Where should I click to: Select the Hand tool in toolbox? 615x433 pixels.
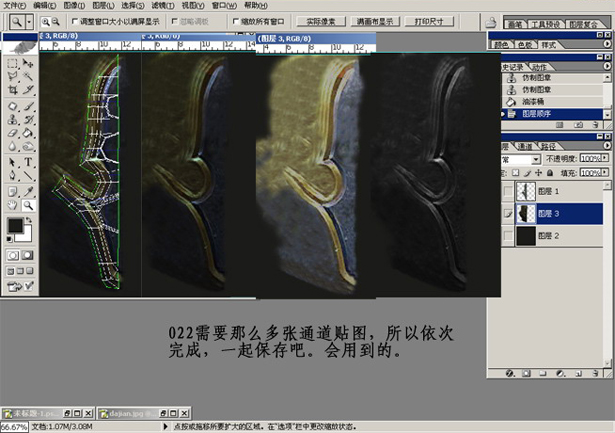point(11,205)
